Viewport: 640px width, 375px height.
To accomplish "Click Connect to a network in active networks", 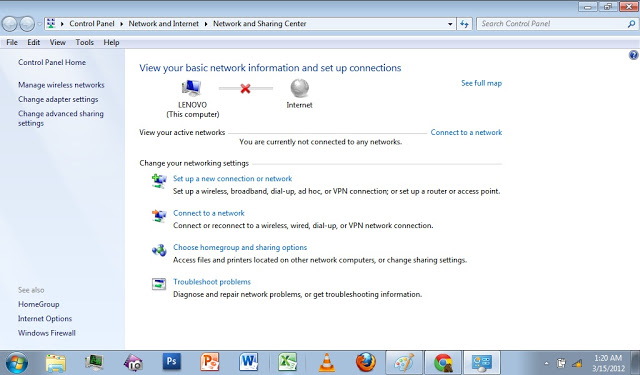I will 467,132.
